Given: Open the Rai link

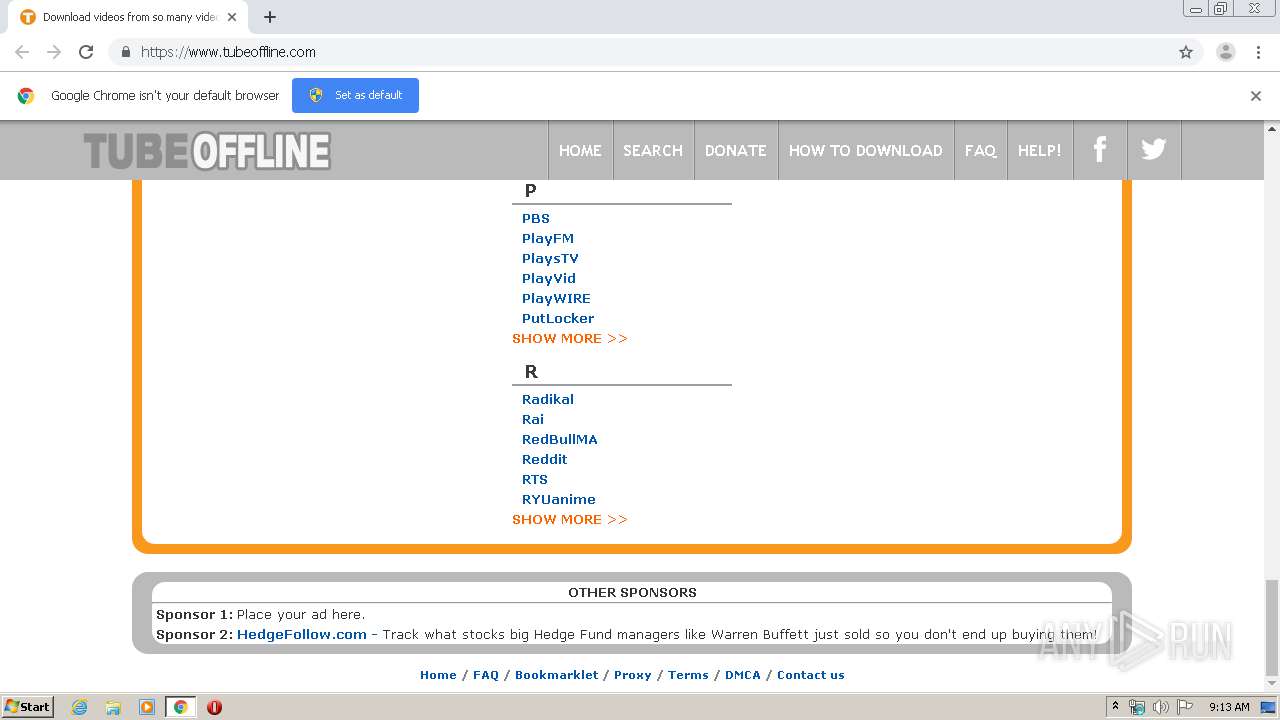Looking at the screenshot, I should pyautogui.click(x=533, y=419).
